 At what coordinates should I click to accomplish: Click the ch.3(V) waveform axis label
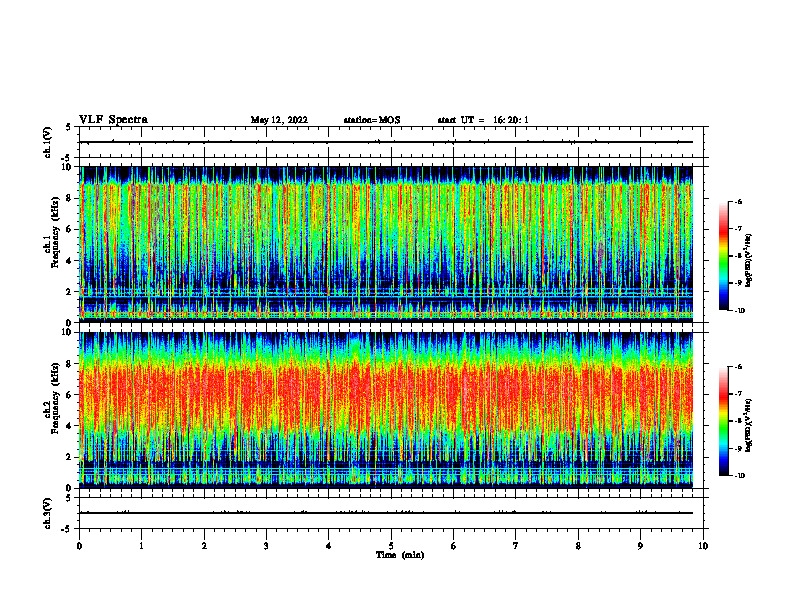pos(48,513)
